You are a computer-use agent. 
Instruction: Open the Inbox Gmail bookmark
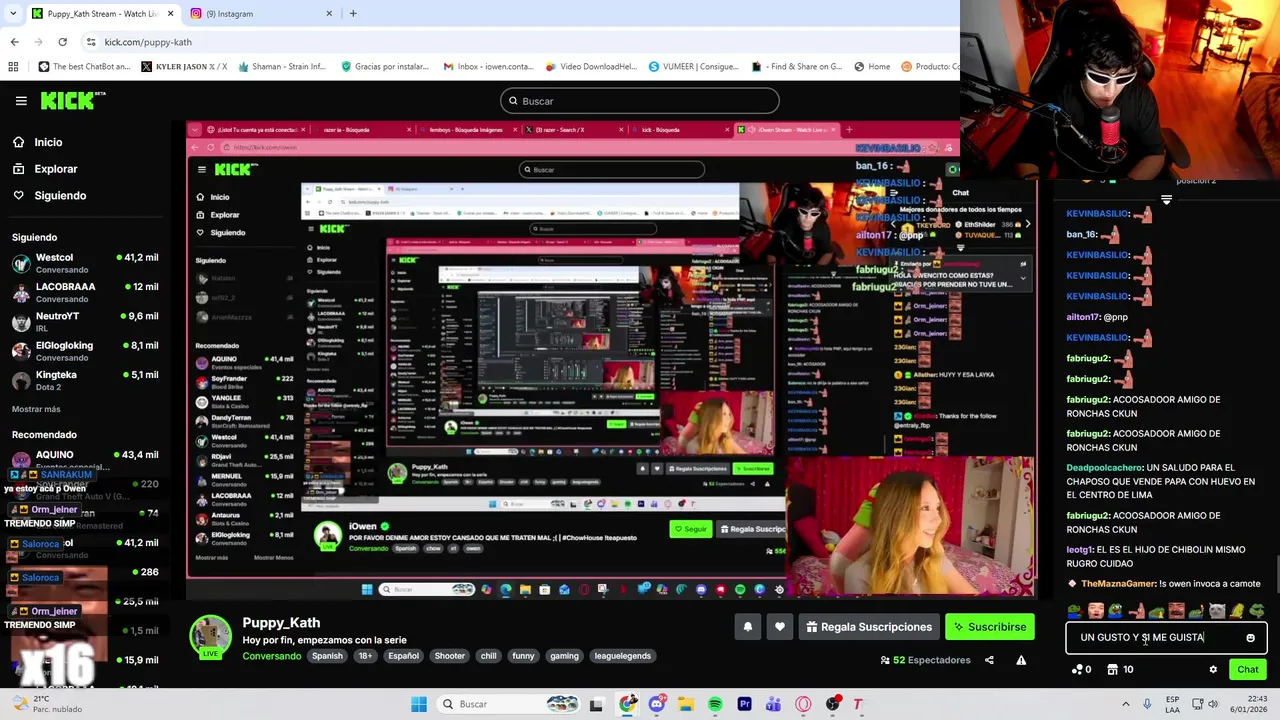pyautogui.click(x=487, y=67)
